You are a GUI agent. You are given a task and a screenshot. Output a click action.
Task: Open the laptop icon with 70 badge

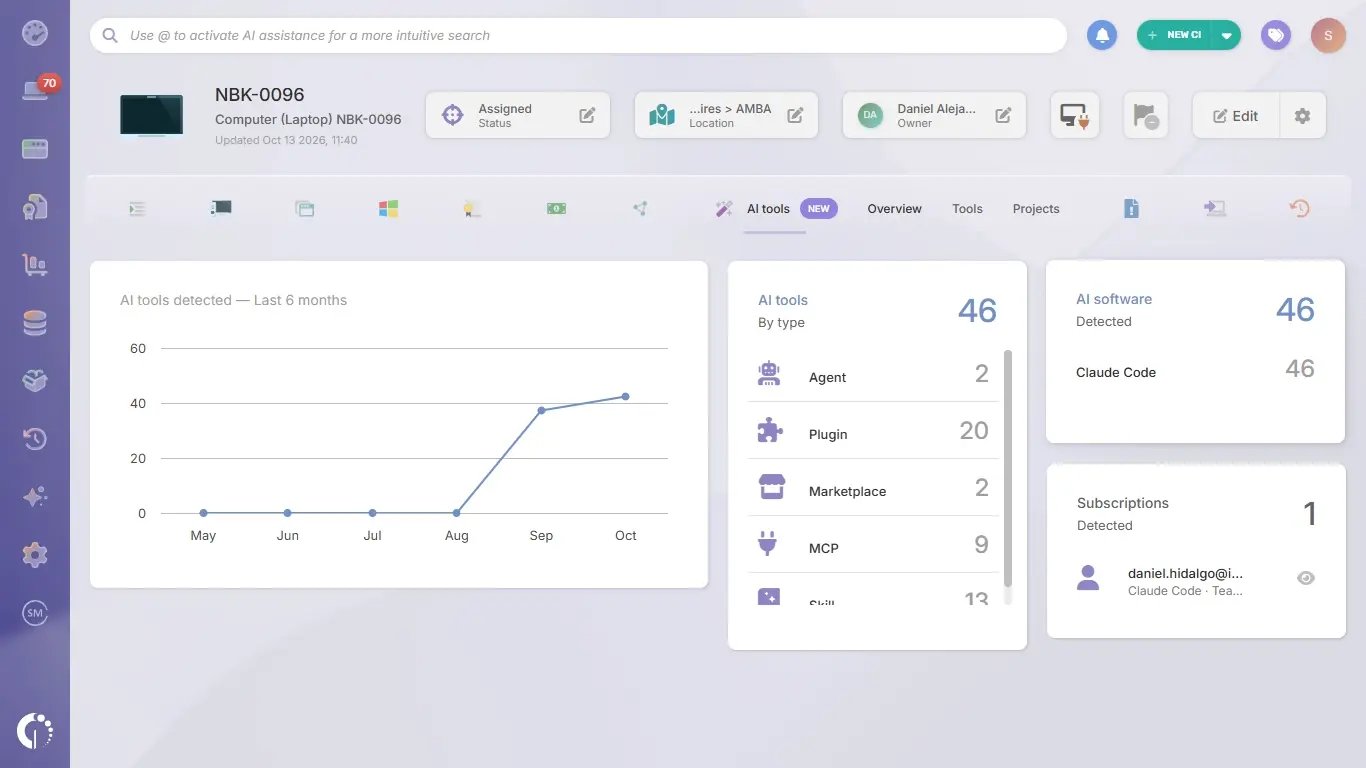[x=37, y=89]
